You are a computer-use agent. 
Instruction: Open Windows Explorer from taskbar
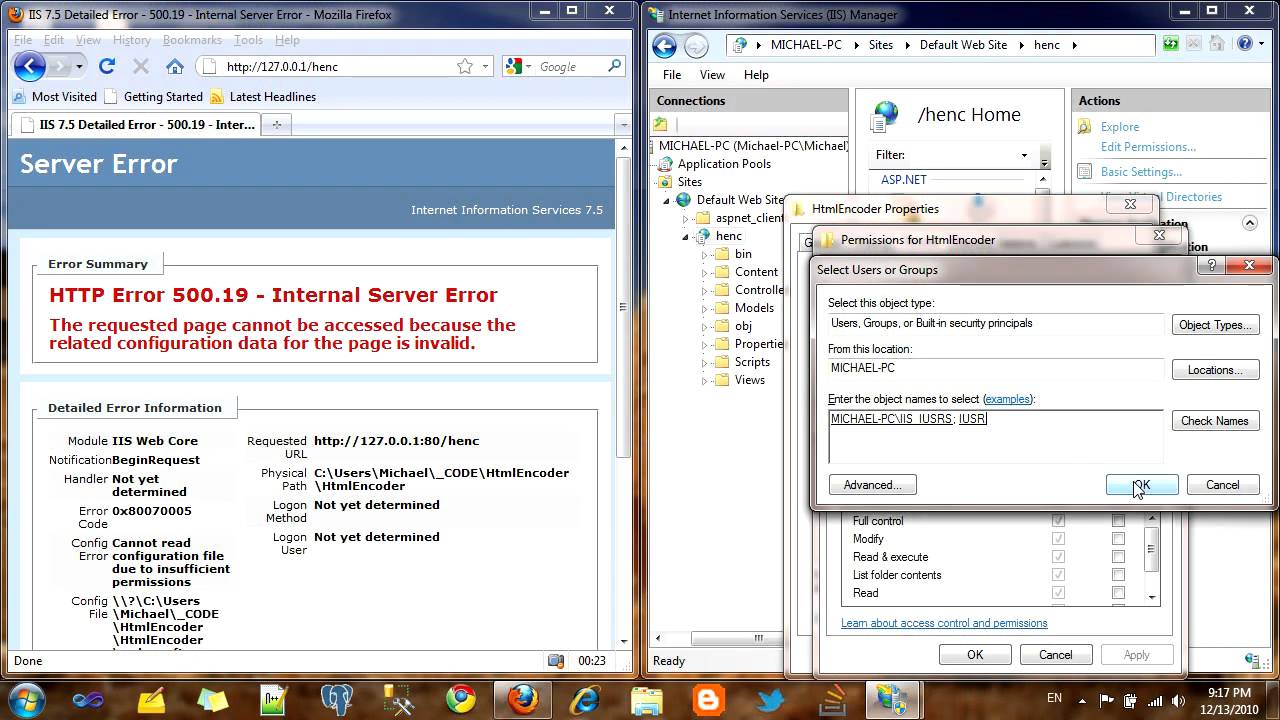646,700
